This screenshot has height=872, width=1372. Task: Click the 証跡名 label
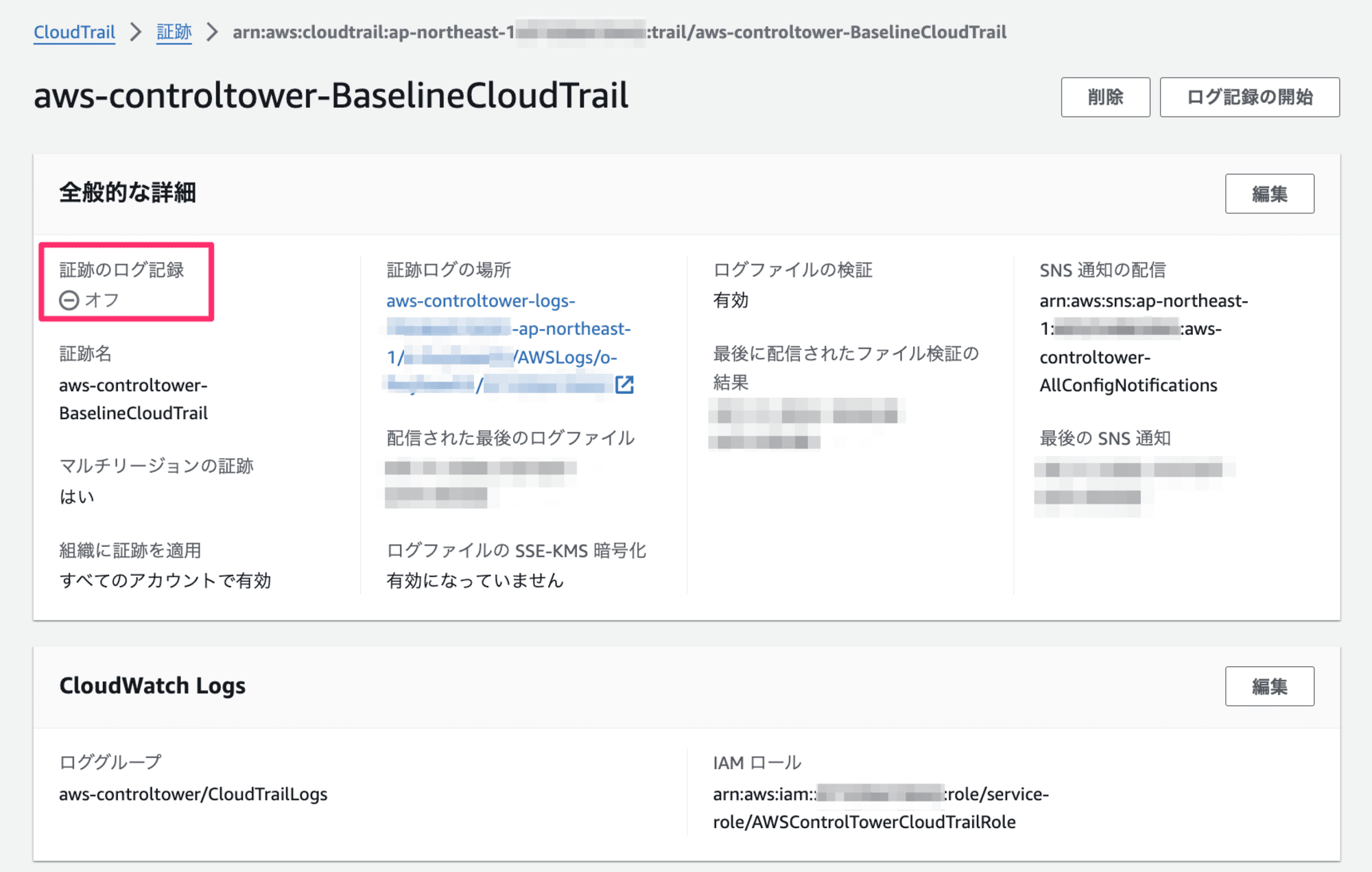pos(85,353)
